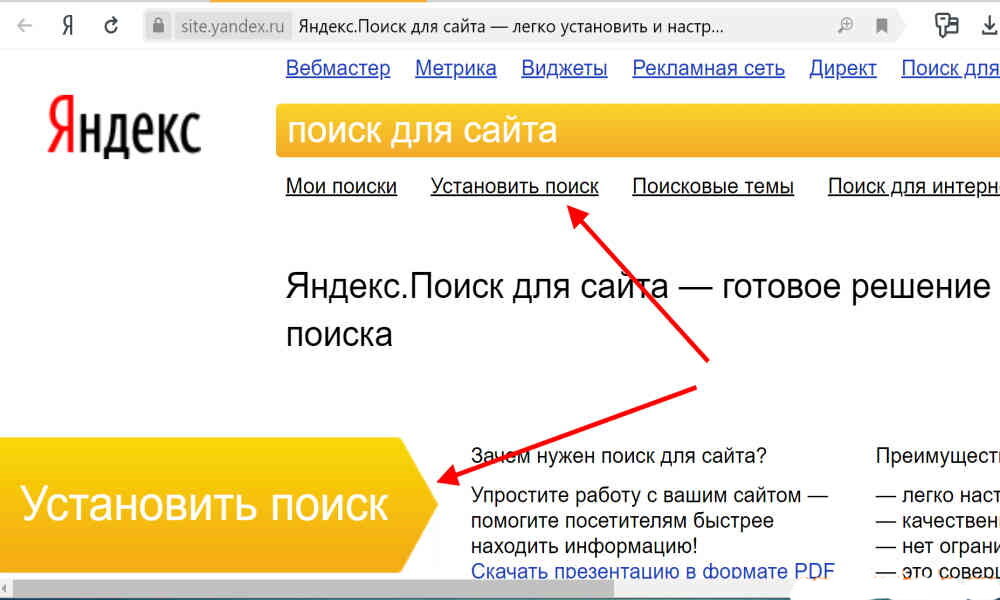The height and width of the screenshot is (600, 1000).
Task: Click the scrollbar left arrow
Action: 4,590
